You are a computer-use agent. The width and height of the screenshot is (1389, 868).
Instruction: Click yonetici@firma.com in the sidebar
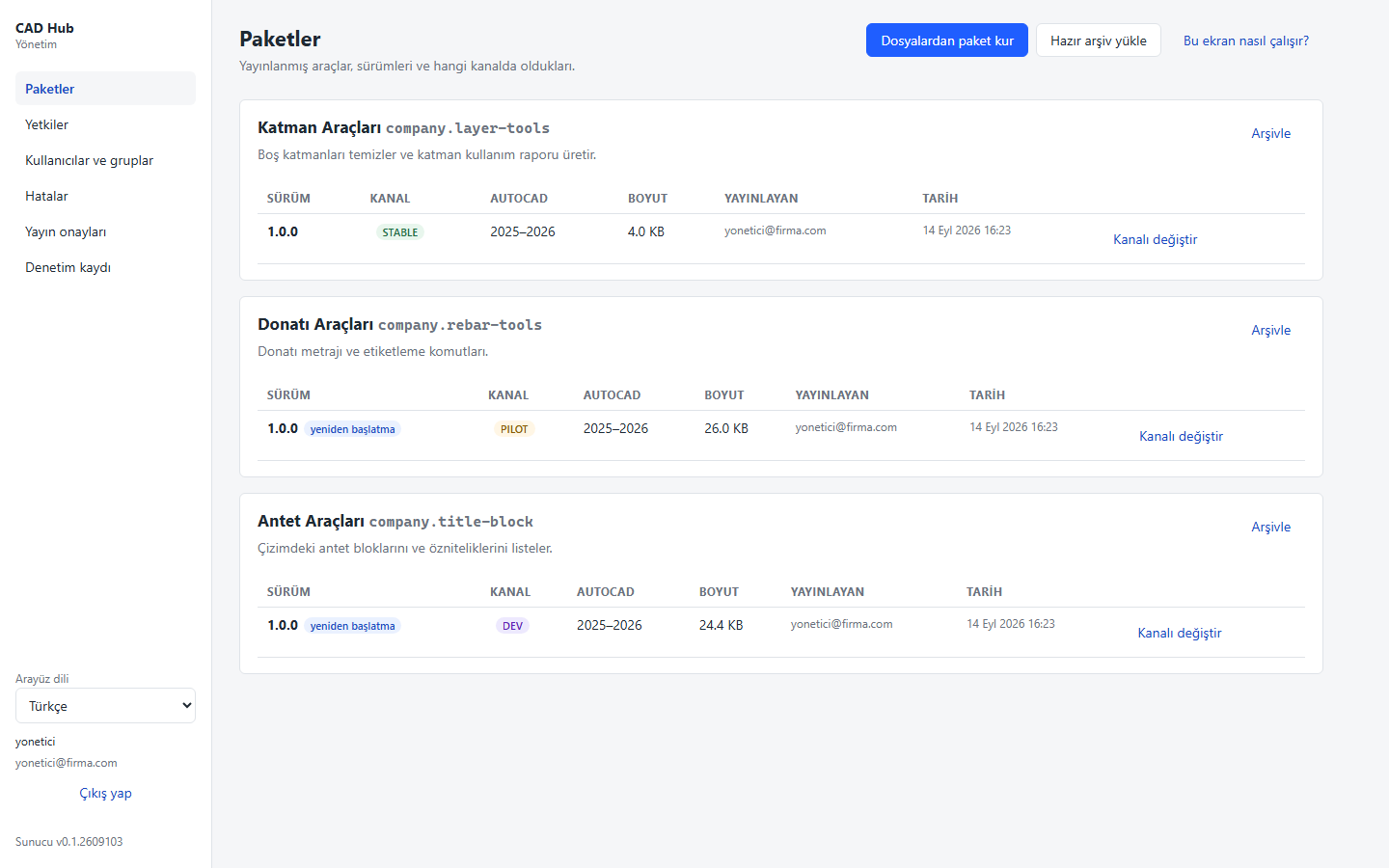[67, 763]
